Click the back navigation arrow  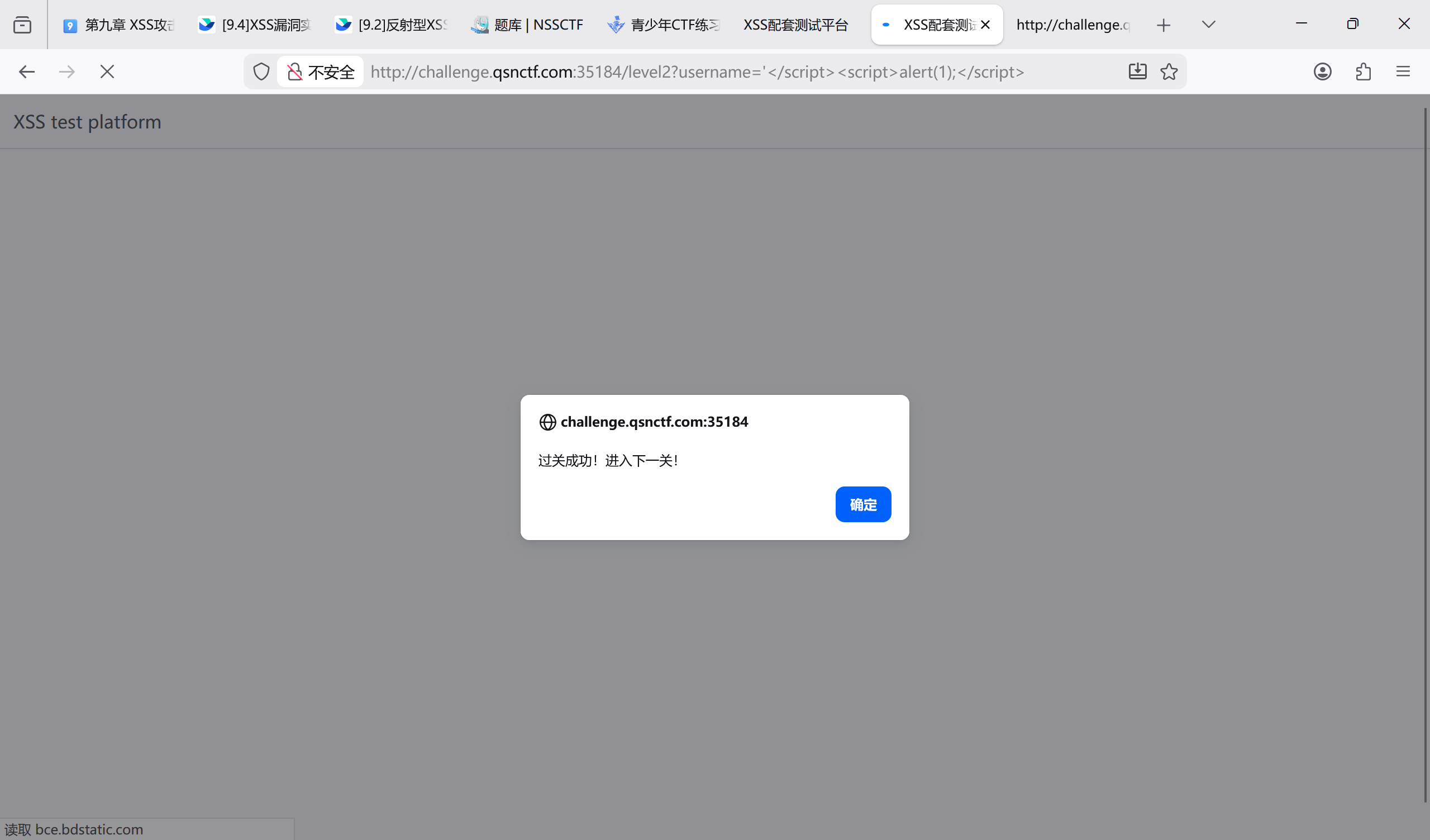click(27, 71)
